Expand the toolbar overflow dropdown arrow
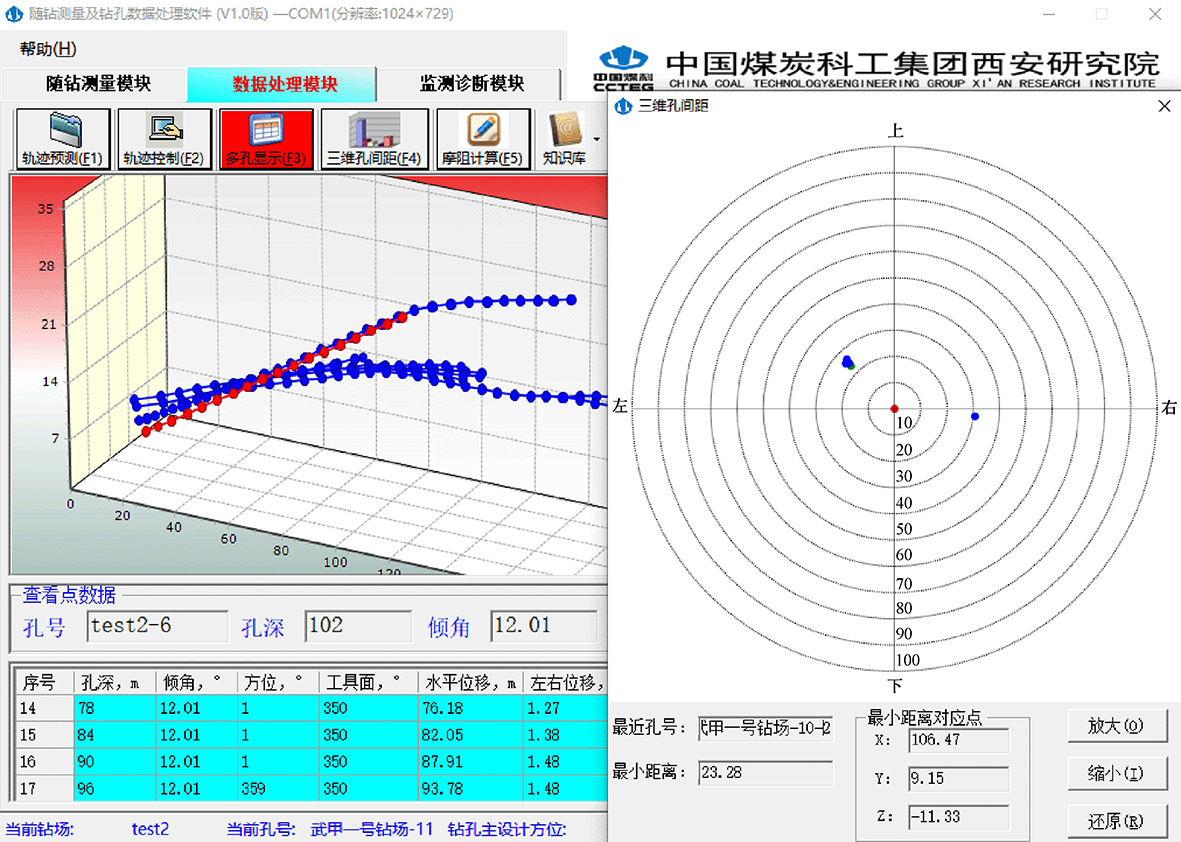 tap(597, 139)
